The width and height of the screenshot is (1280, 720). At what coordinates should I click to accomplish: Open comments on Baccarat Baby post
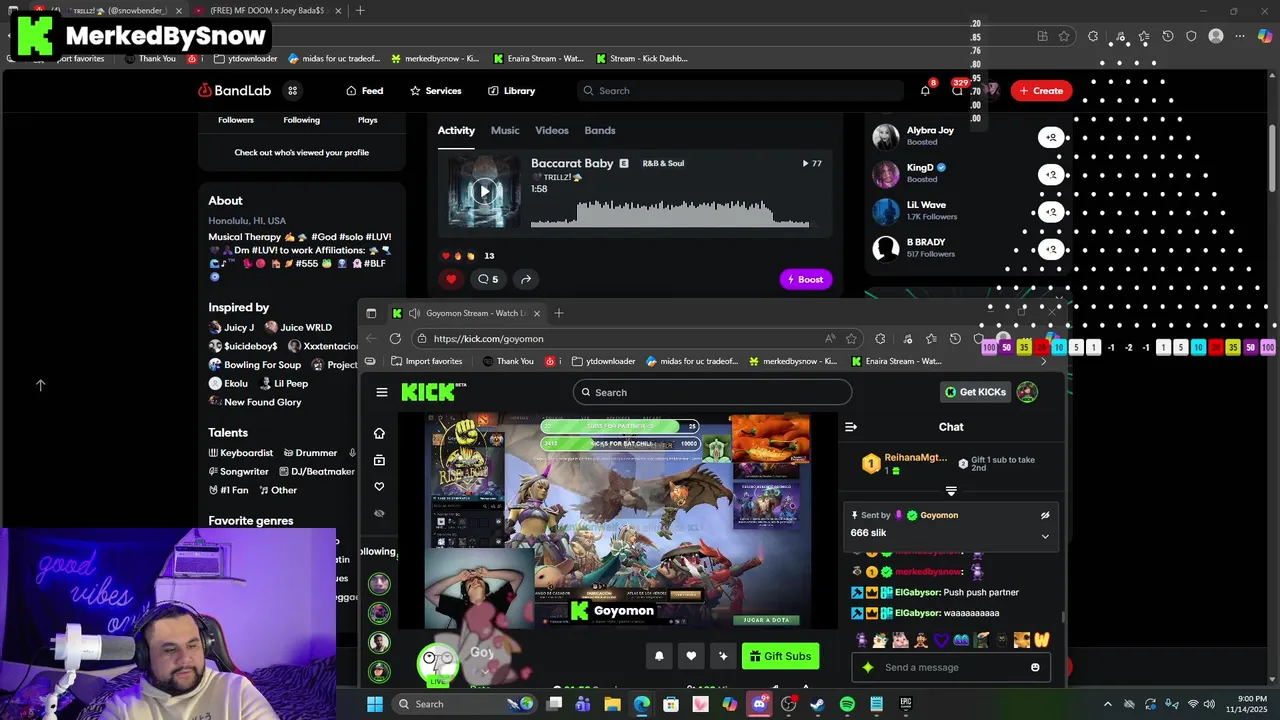tap(488, 280)
